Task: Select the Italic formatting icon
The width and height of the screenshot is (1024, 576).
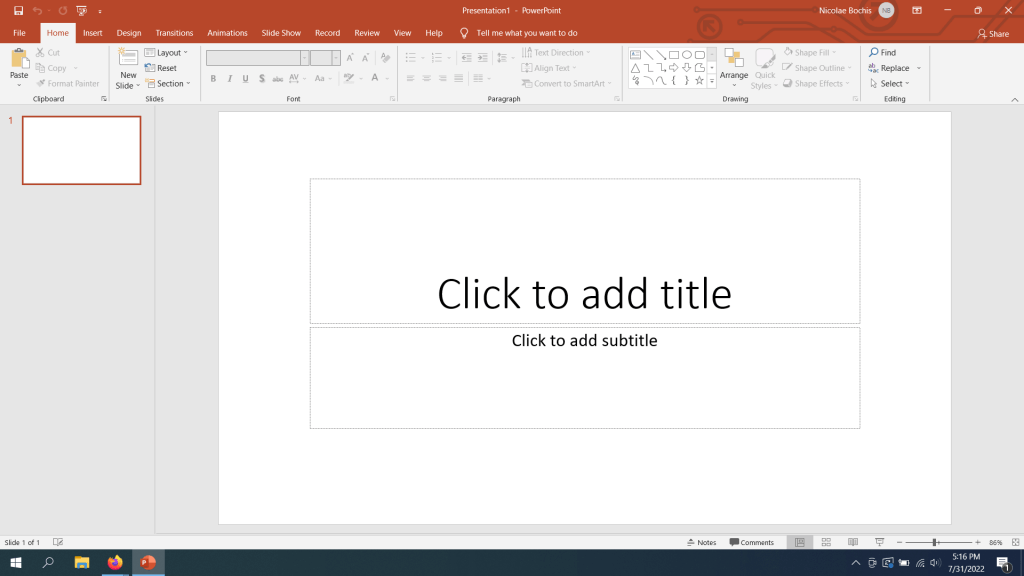Action: pos(230,78)
